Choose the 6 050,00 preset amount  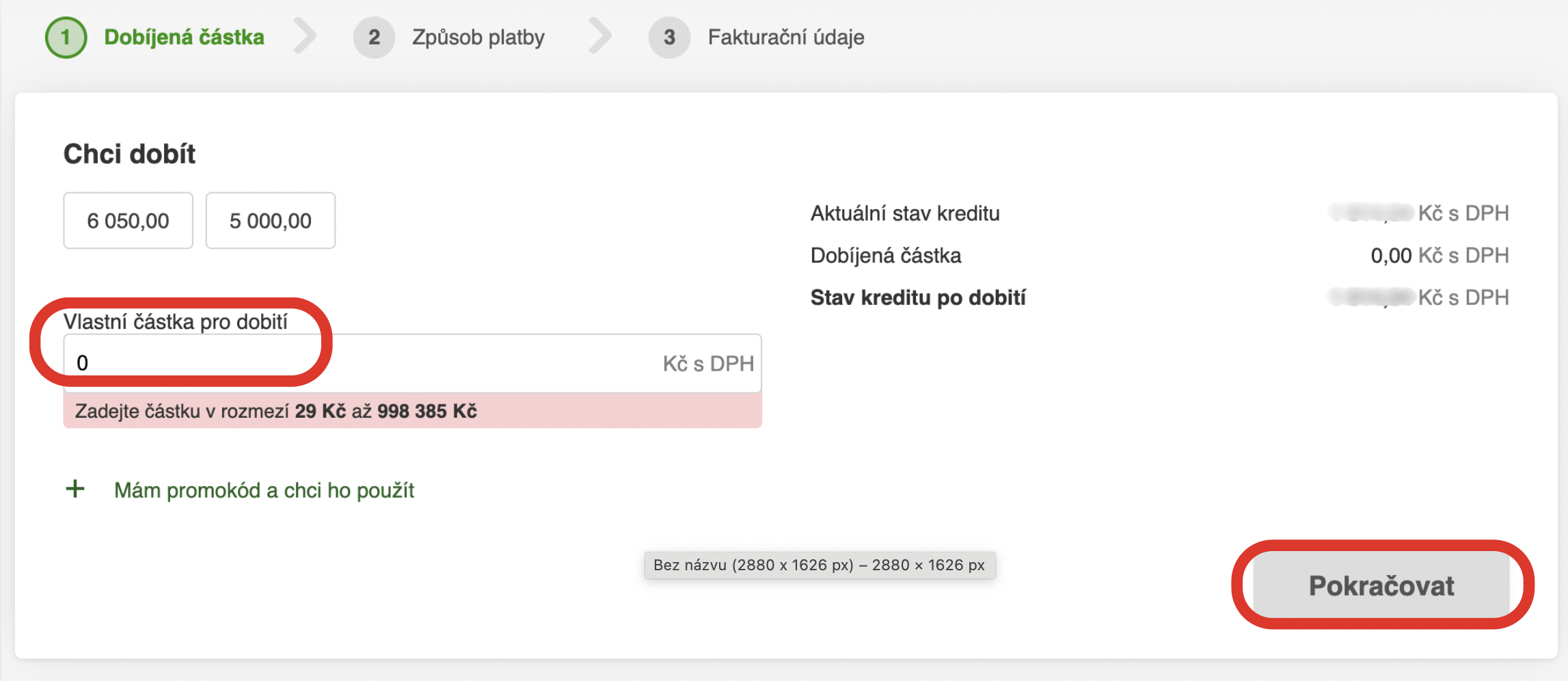(128, 221)
